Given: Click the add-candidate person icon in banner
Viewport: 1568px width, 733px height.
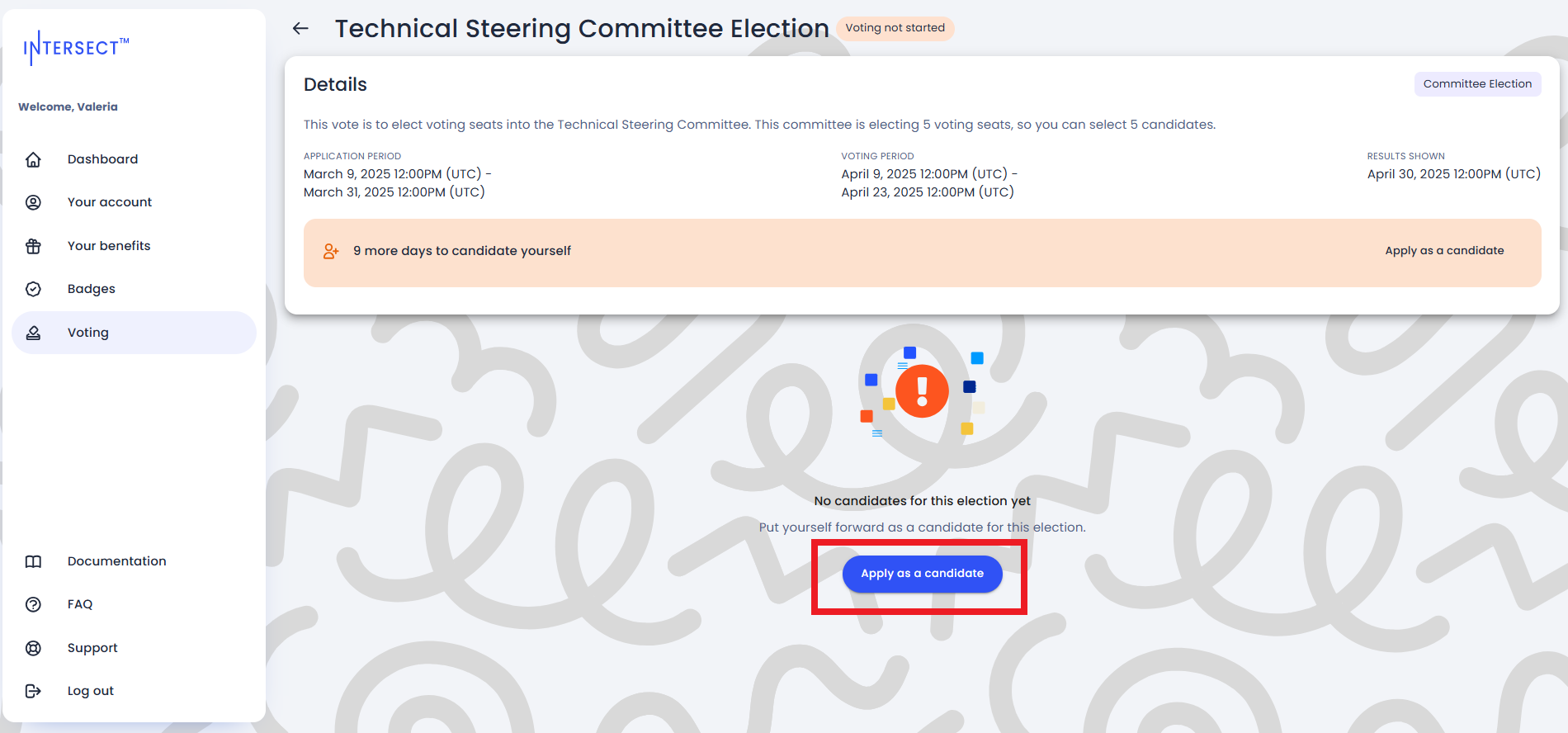Looking at the screenshot, I should [331, 251].
